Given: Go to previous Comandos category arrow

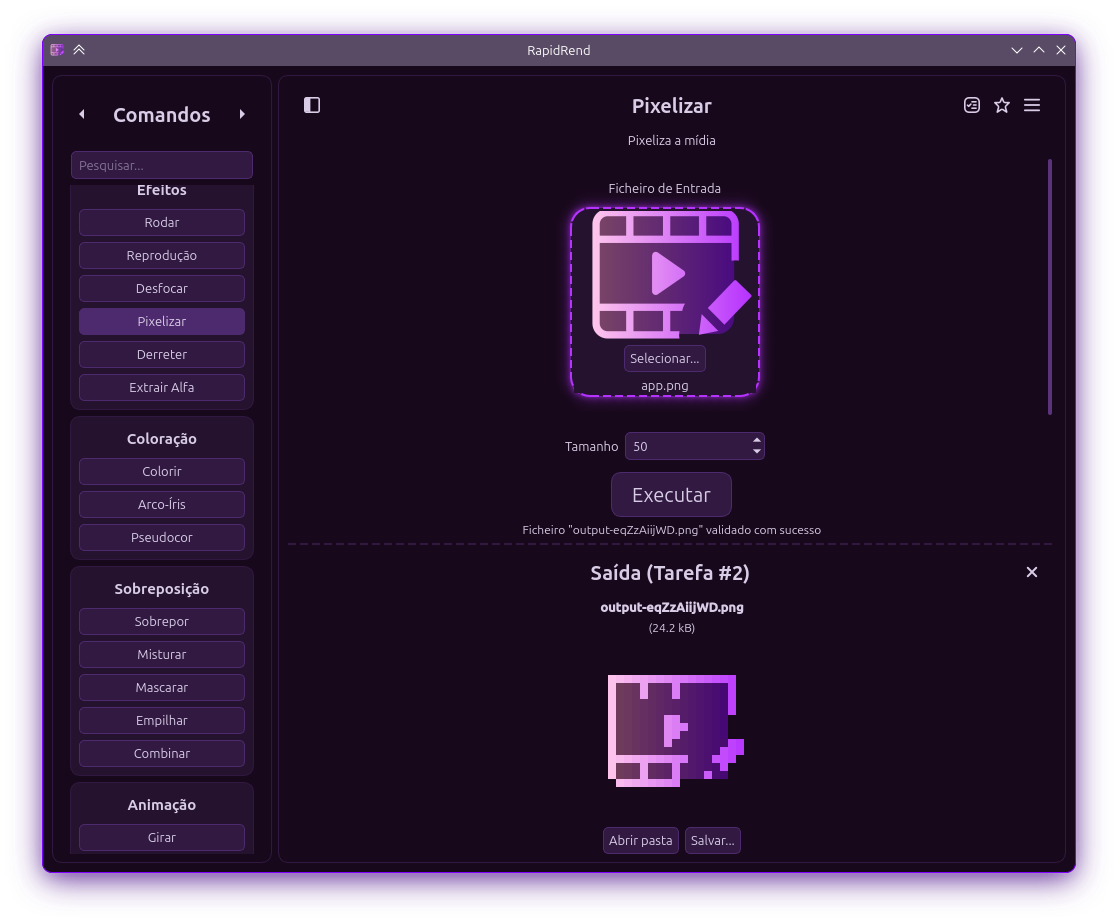Looking at the screenshot, I should (x=82, y=114).
